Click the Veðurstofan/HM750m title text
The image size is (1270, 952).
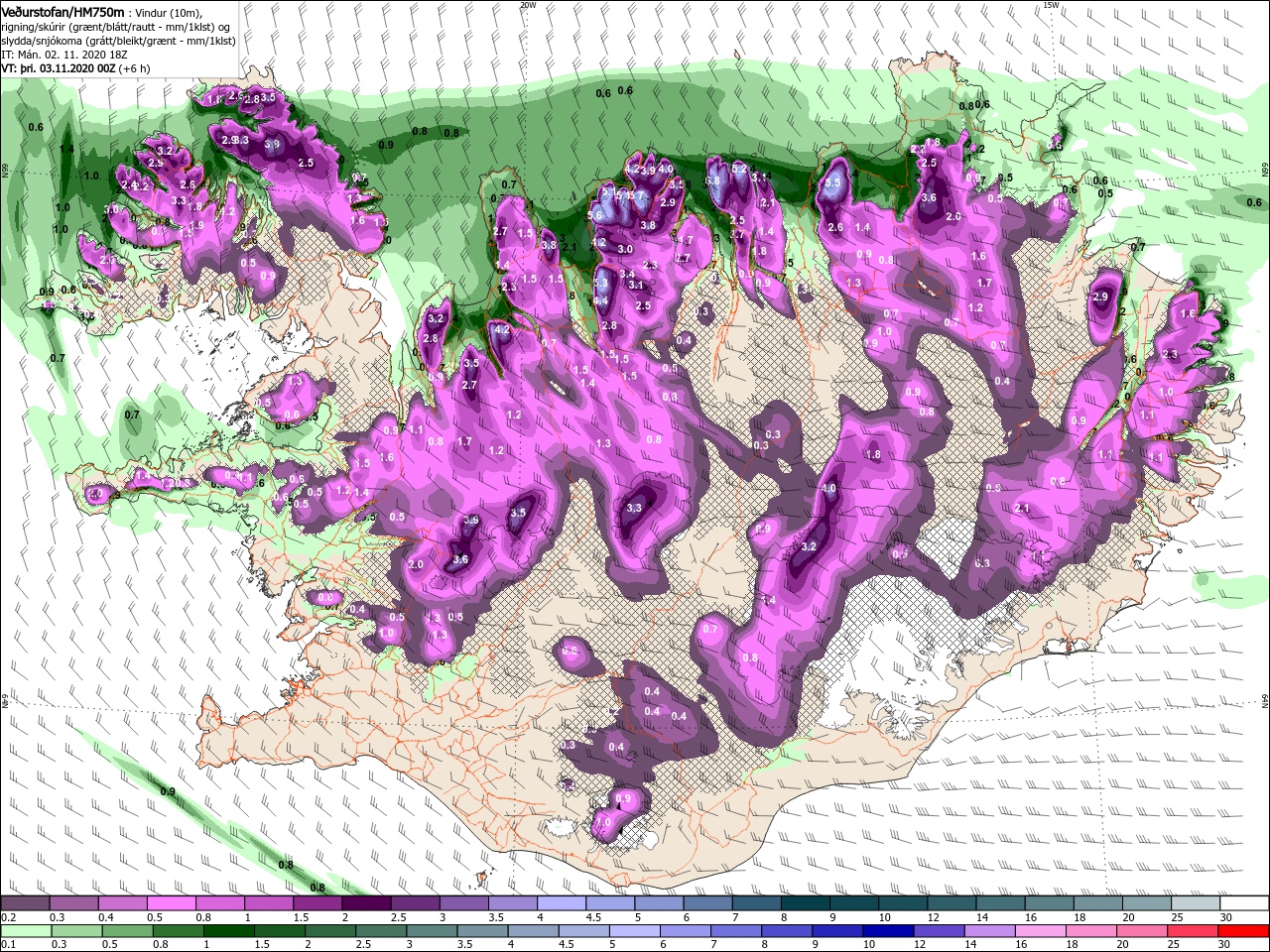pyautogui.click(x=63, y=11)
